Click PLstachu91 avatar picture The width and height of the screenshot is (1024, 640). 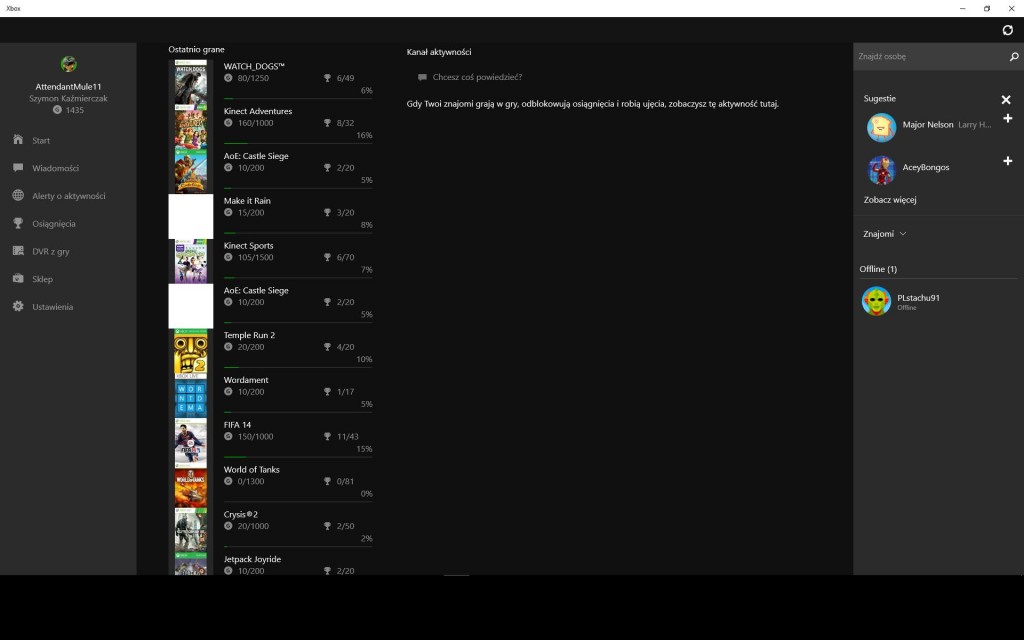tap(876, 301)
